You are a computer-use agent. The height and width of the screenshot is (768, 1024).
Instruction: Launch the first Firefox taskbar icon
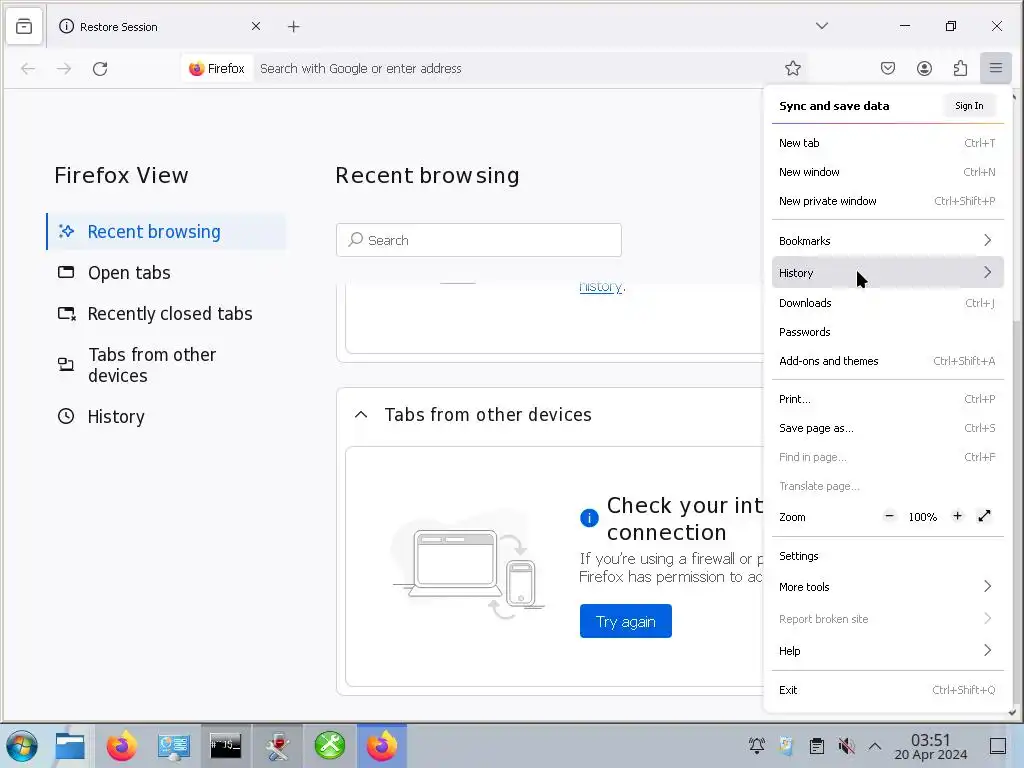(x=121, y=746)
